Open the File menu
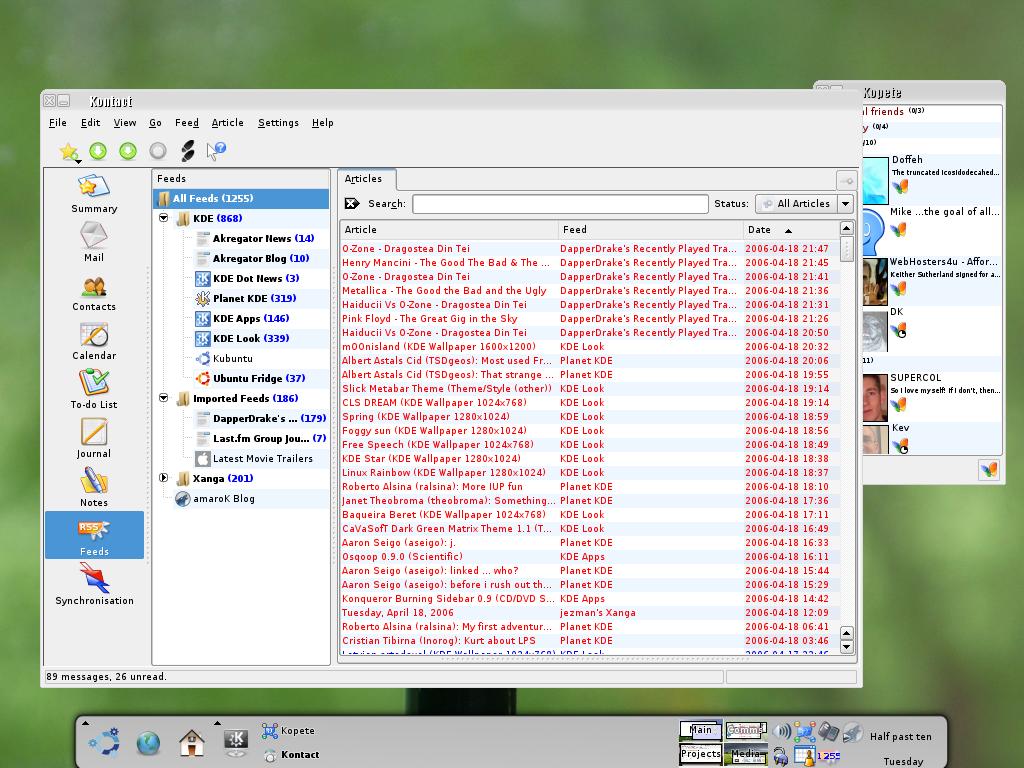 (x=57, y=123)
